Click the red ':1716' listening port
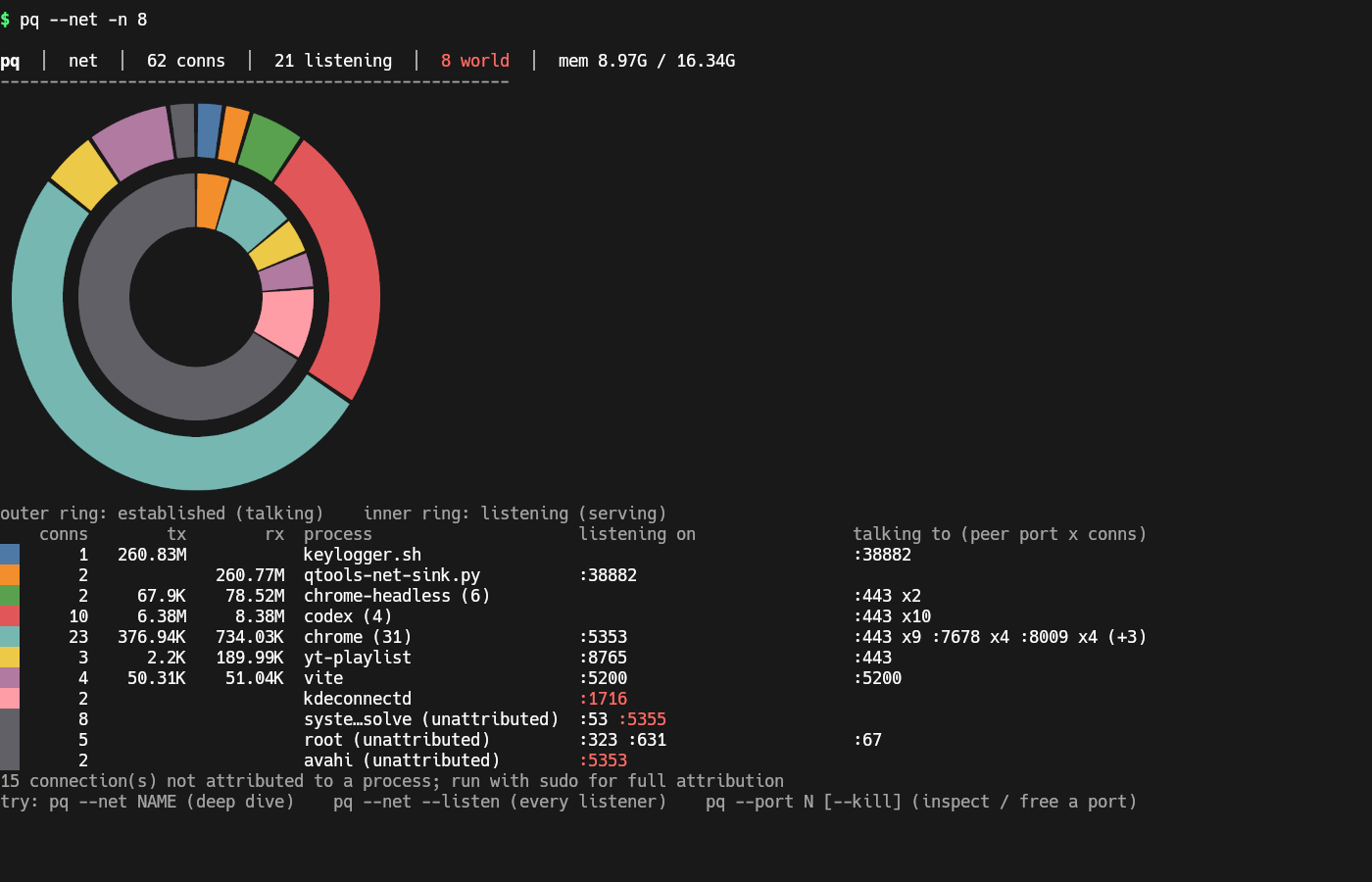The width and height of the screenshot is (1372, 882). [603, 699]
